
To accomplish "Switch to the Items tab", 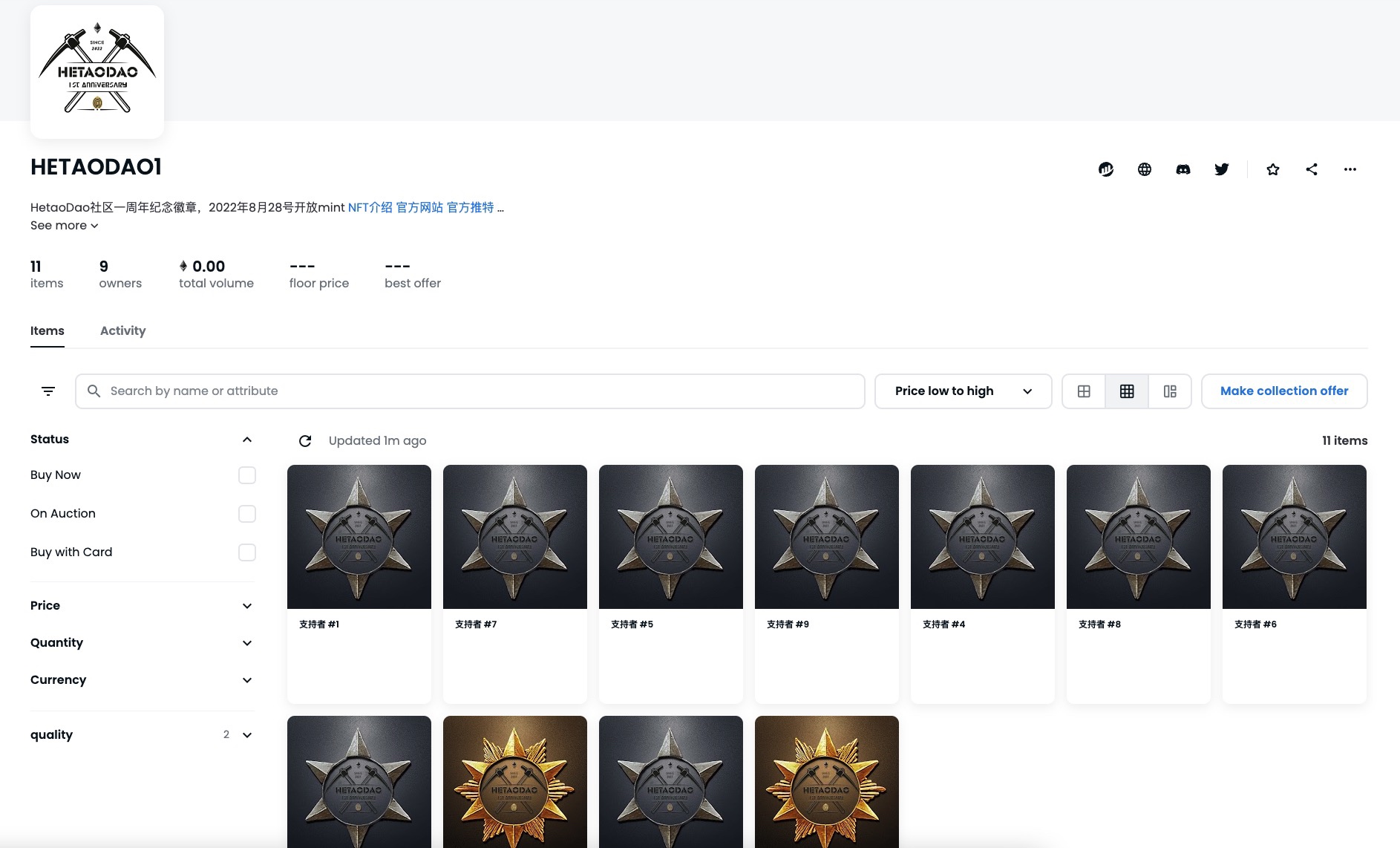I will click(x=48, y=331).
